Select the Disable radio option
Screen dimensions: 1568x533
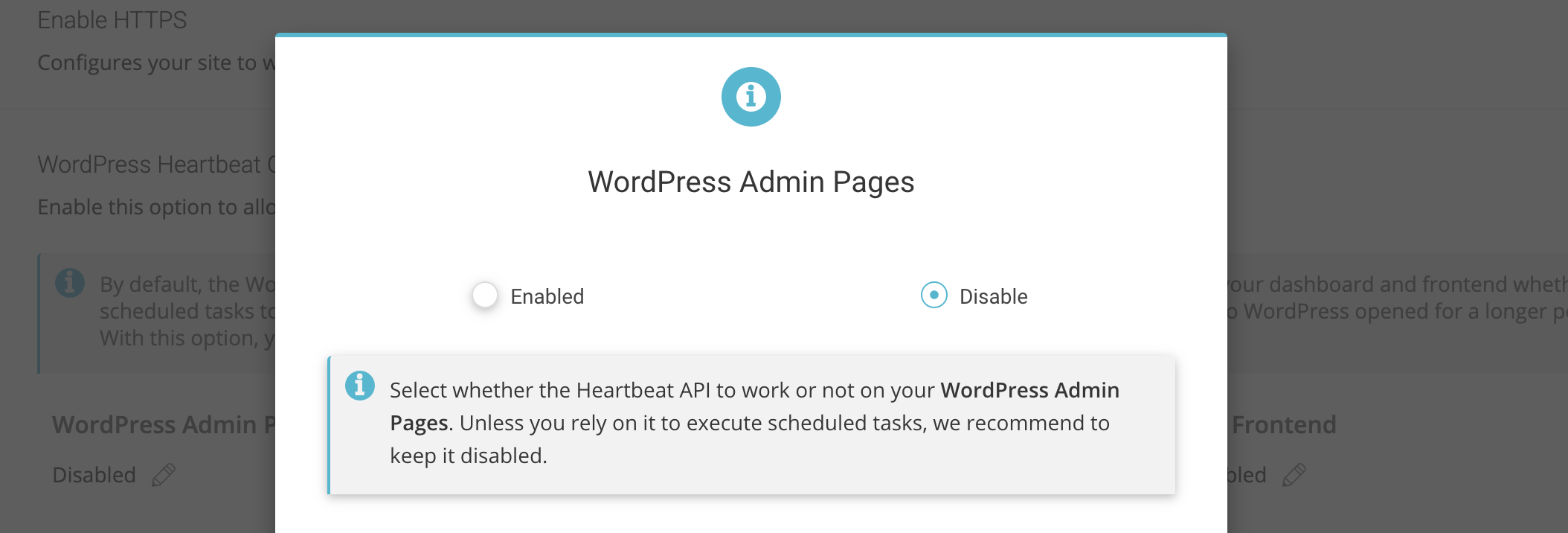(934, 296)
